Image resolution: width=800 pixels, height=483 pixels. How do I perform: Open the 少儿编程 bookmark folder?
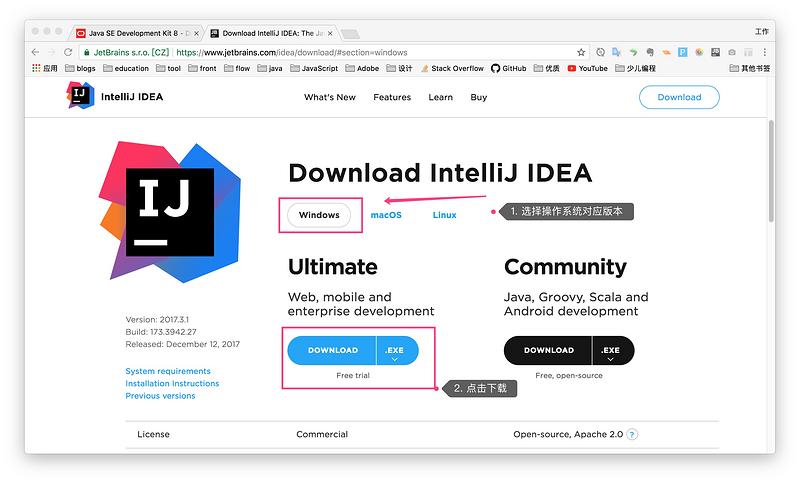click(635, 68)
